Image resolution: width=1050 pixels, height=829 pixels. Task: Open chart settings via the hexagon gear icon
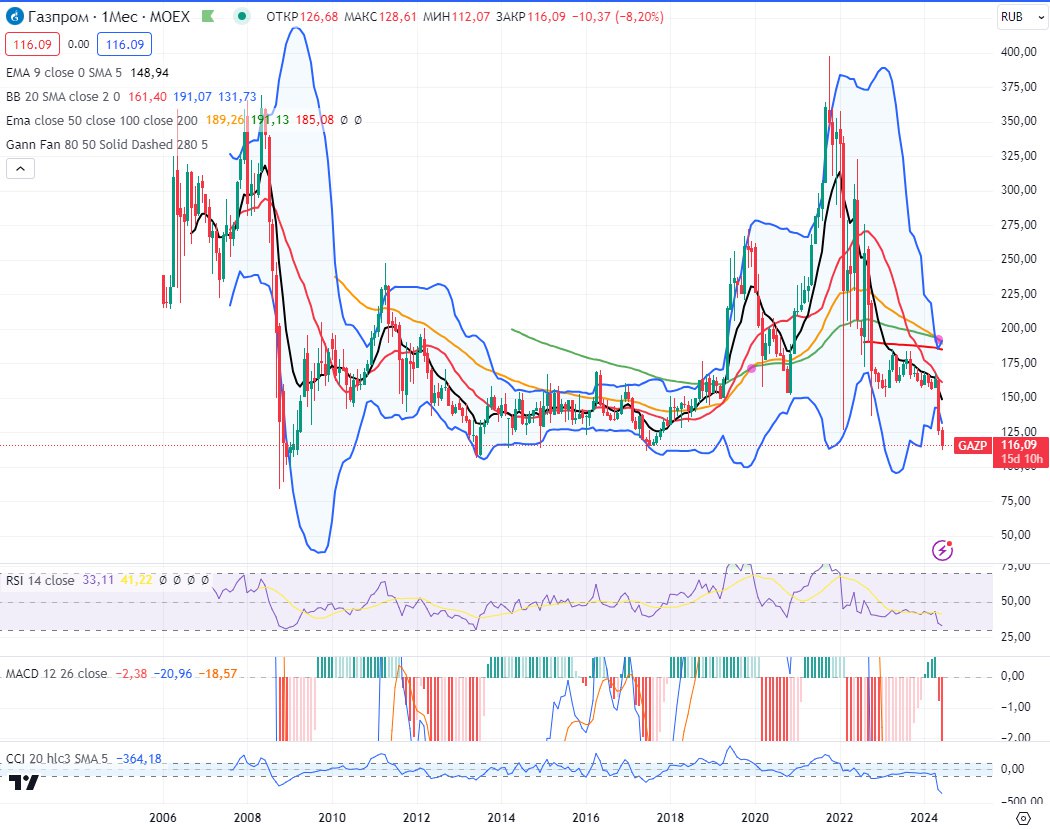point(1023,818)
